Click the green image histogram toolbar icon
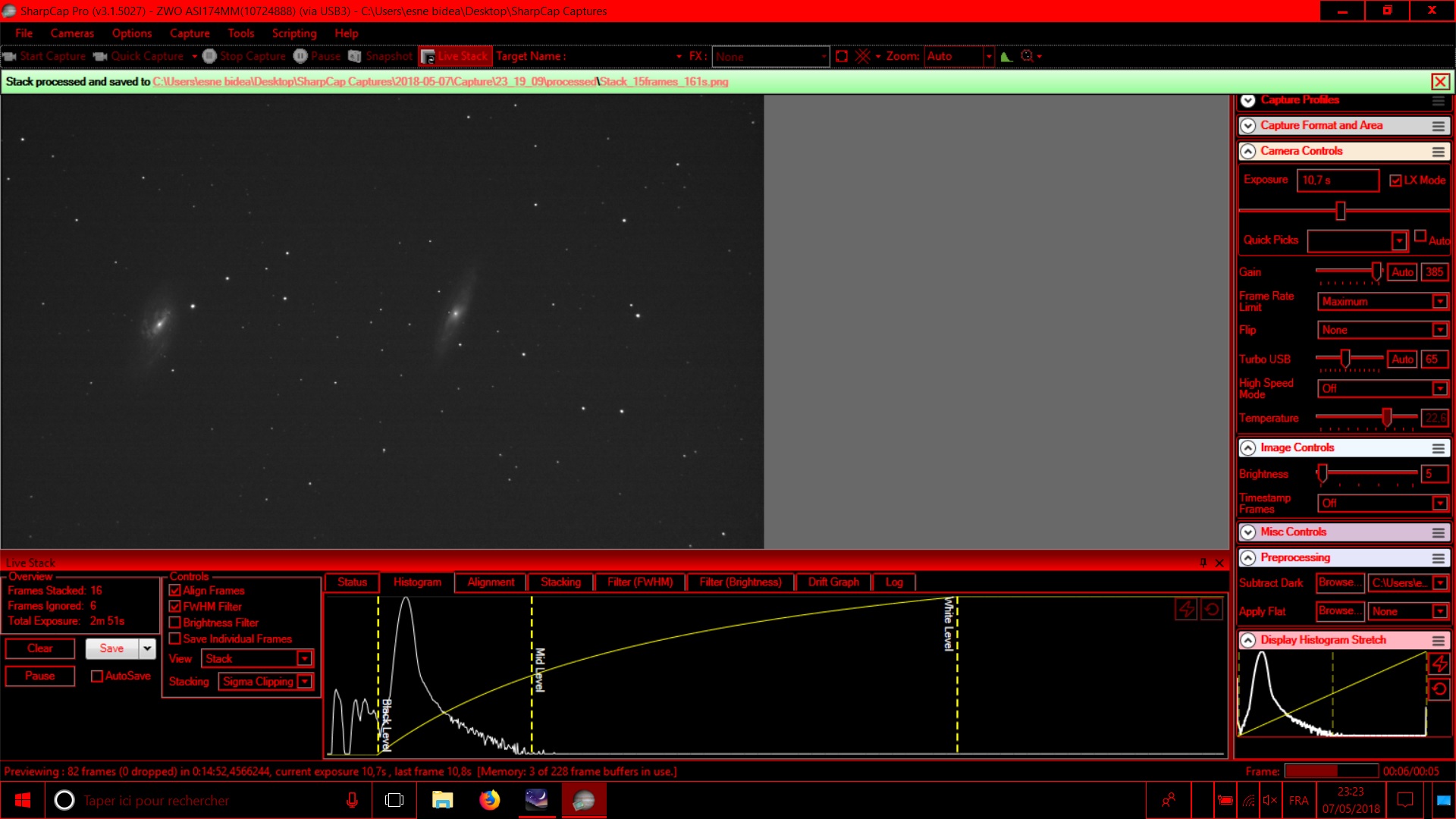This screenshot has height=819, width=1456. [1006, 56]
